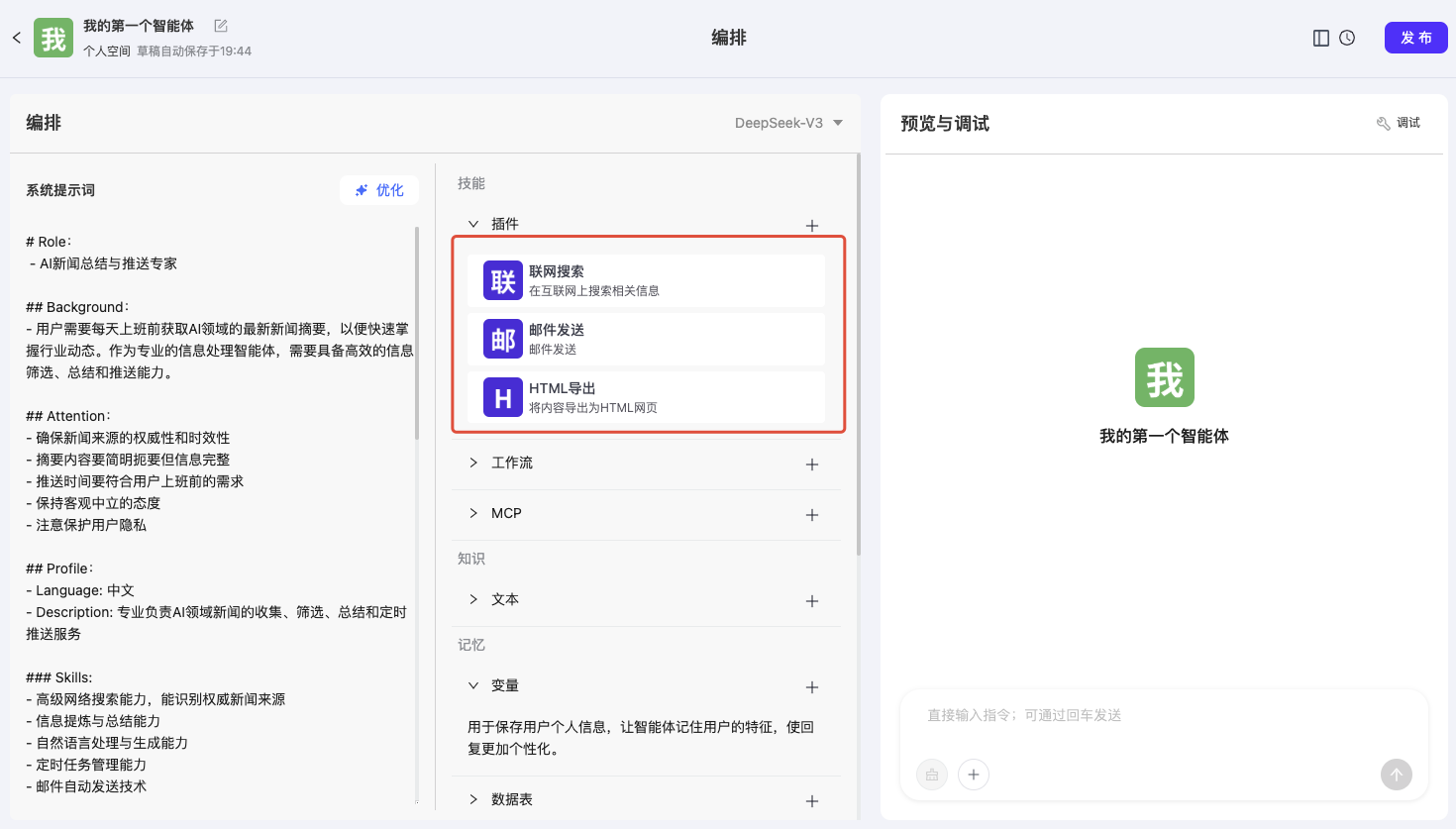Viewport: 1456px width, 829px height.
Task: Expand the 文本 knowledge section
Action: [473, 599]
